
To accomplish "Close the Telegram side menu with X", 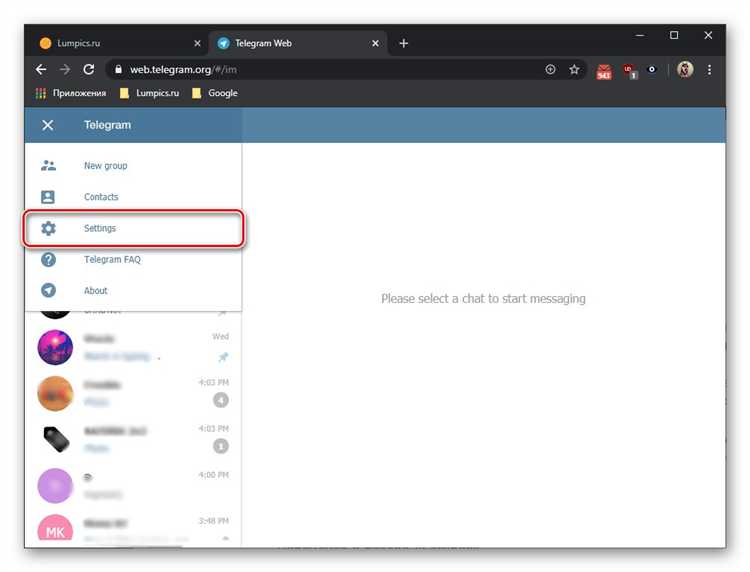I will coord(47,125).
